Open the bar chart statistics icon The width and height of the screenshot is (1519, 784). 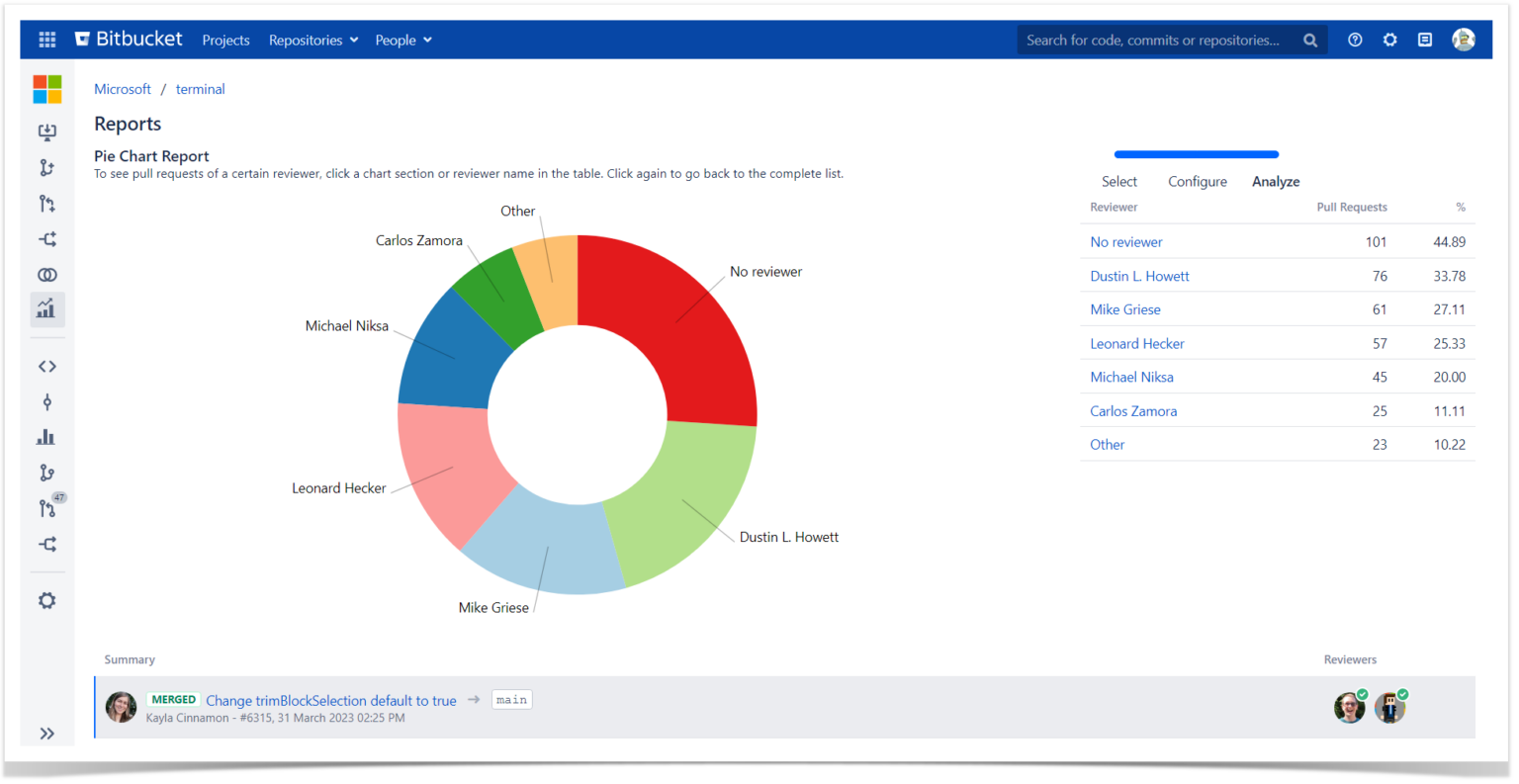pyautogui.click(x=46, y=436)
